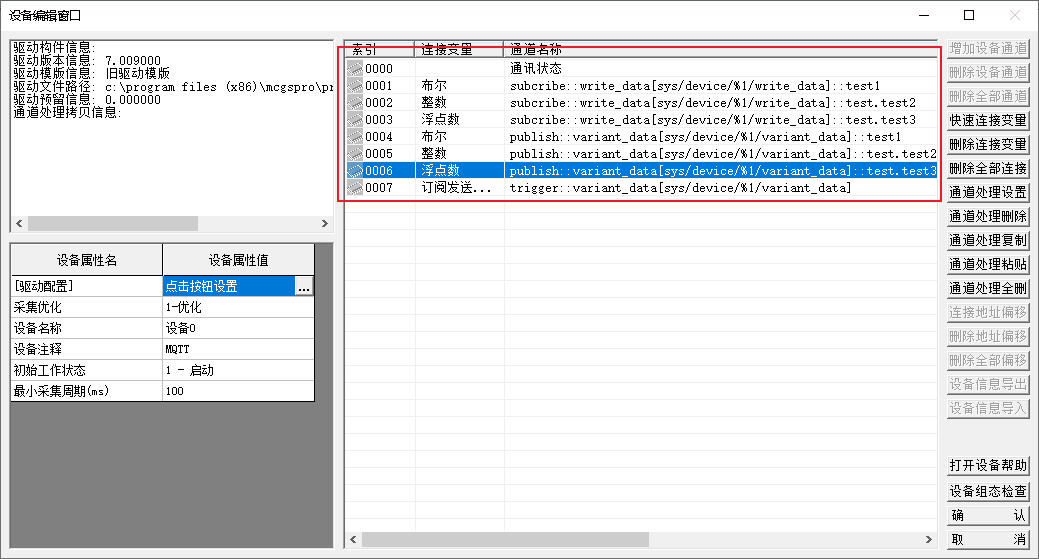Click the channel list horizontal scrollbar thumb
The width and height of the screenshot is (1039, 559).
click(x=505, y=540)
